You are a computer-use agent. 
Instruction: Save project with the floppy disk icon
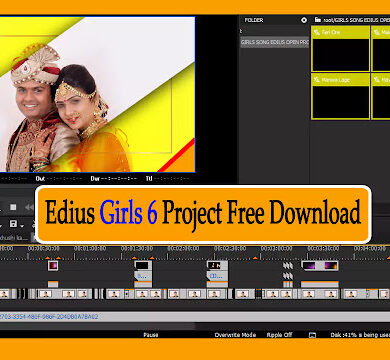click(x=13, y=224)
